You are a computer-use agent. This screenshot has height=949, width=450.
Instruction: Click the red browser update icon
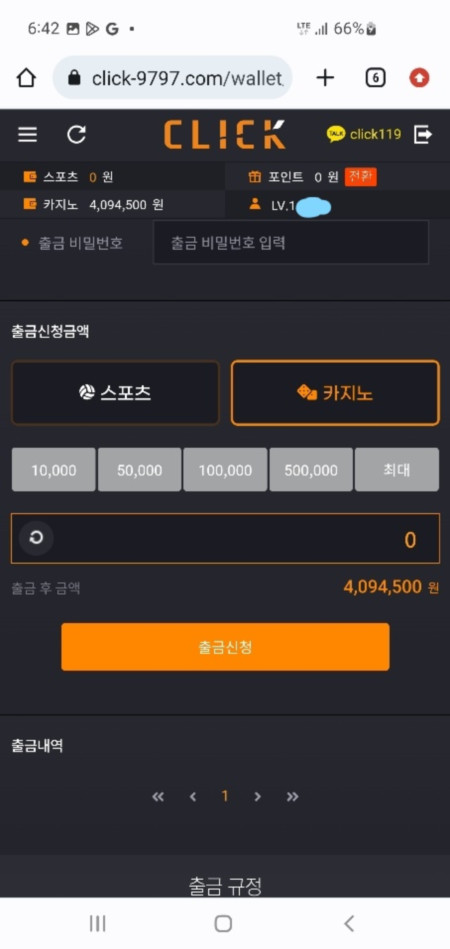[419, 77]
